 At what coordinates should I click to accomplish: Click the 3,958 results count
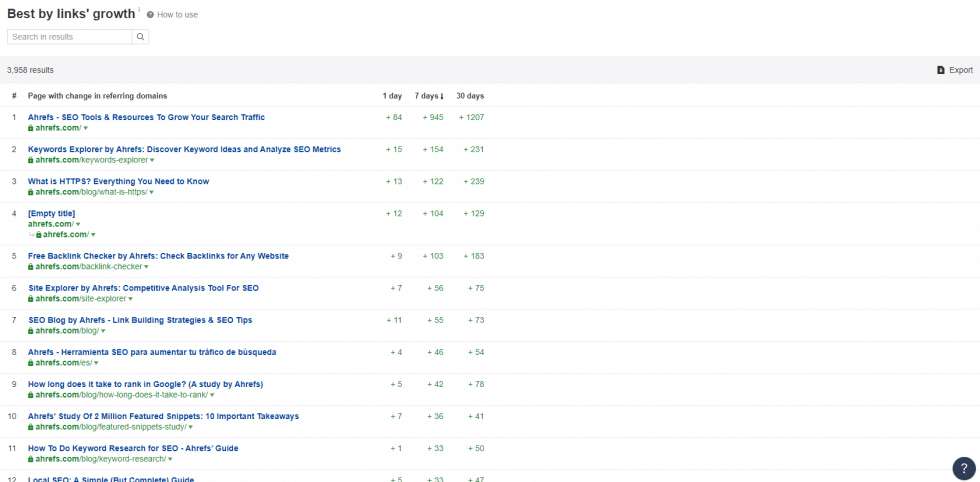[30, 70]
